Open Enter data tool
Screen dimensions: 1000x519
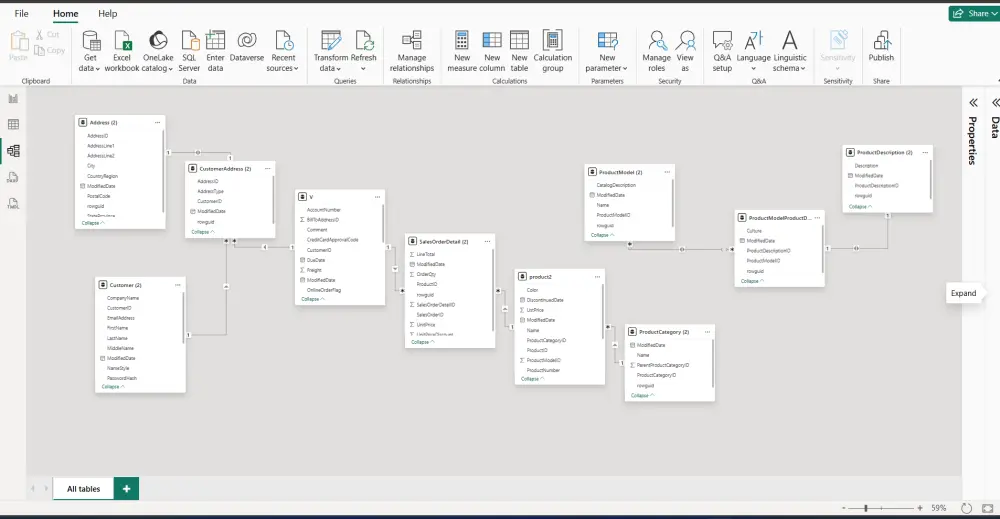tap(216, 52)
